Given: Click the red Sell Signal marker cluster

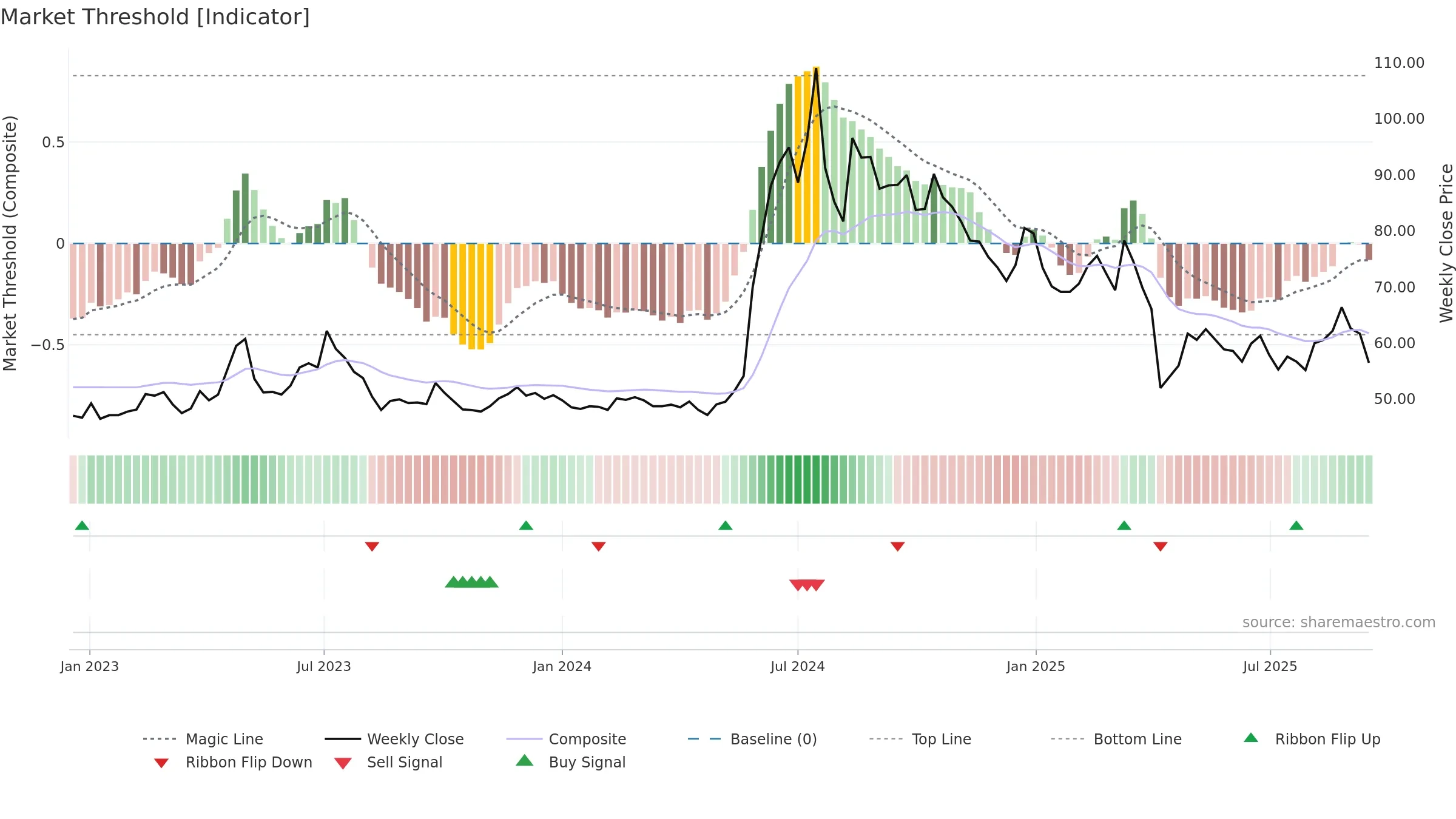Looking at the screenshot, I should [807, 585].
